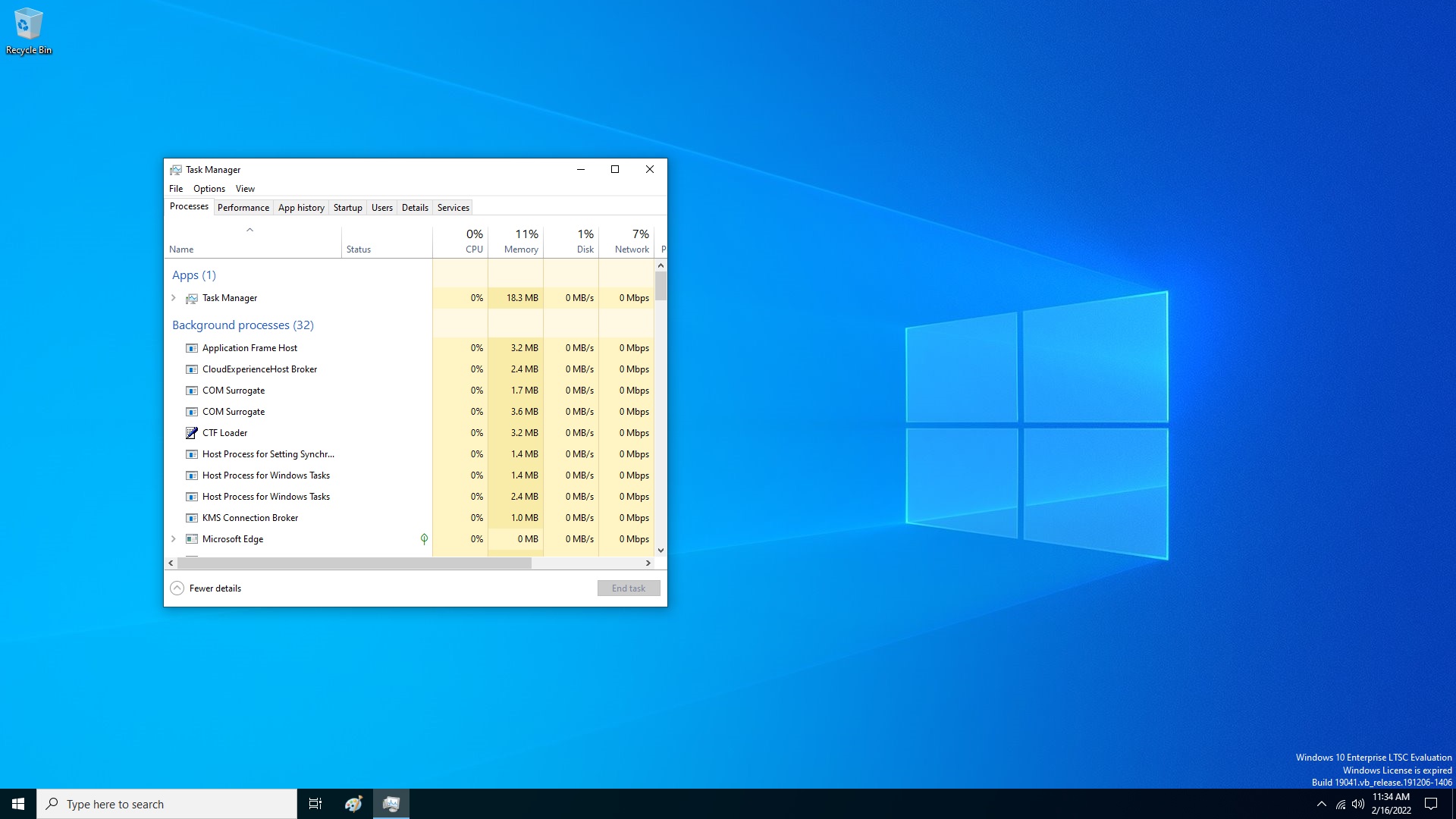Minimize the Task Manager window

[x=581, y=169]
